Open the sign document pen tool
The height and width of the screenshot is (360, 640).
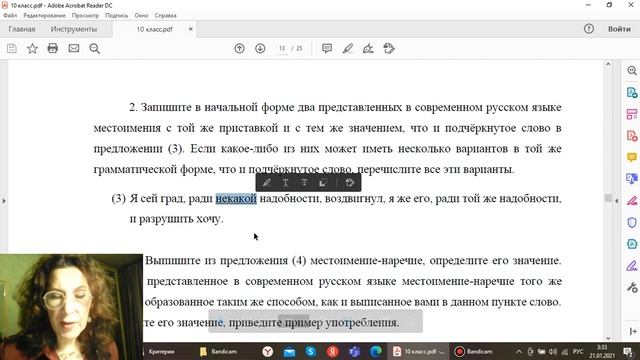(368, 49)
